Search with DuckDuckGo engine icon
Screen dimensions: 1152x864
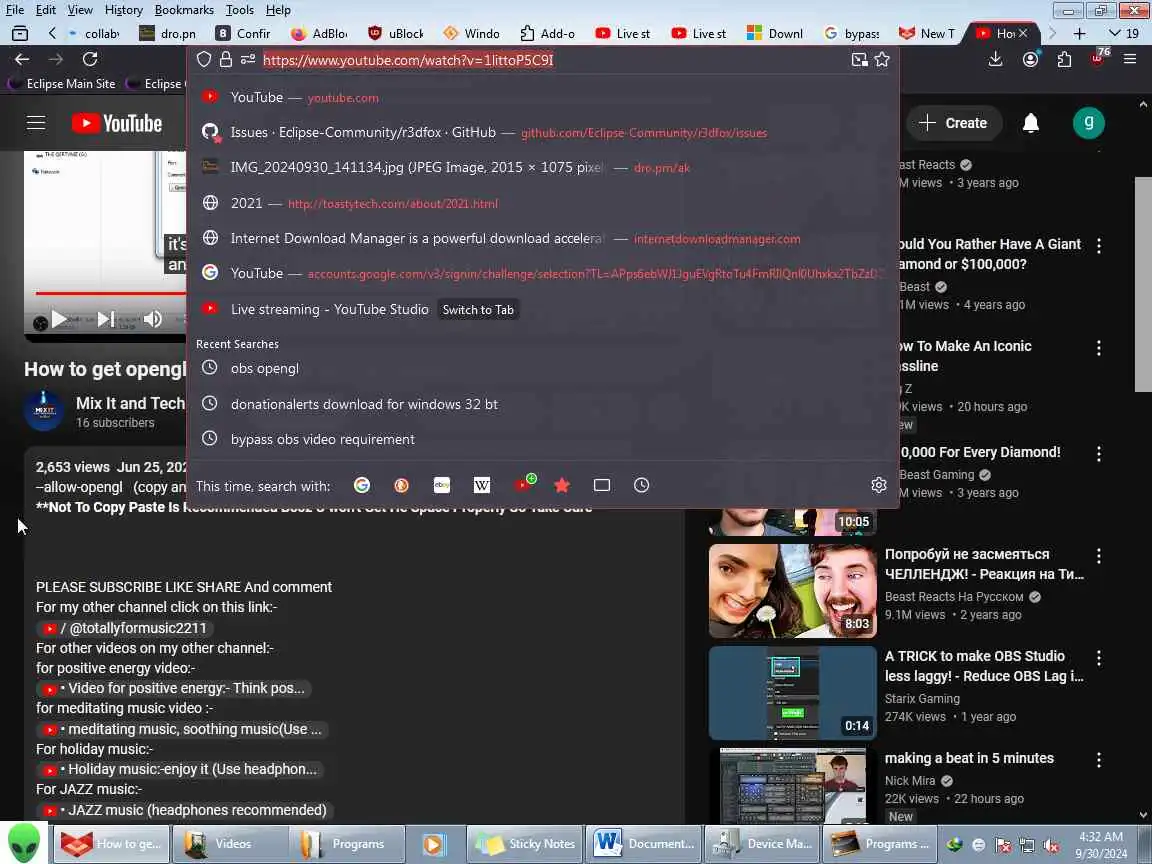pyautogui.click(x=401, y=485)
